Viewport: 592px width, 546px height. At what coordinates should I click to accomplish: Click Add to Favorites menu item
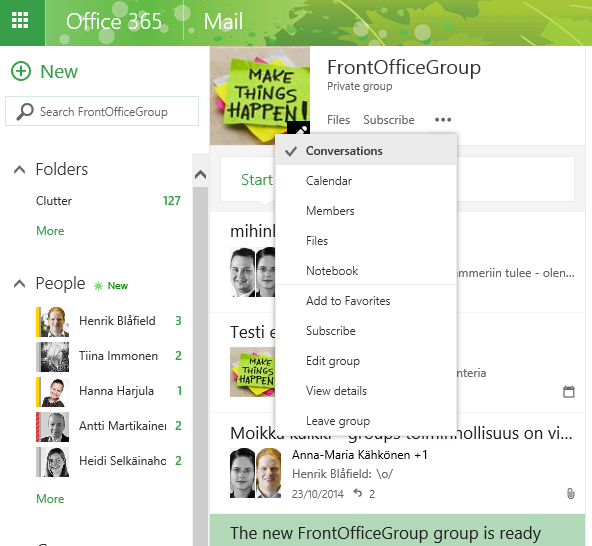click(366, 301)
